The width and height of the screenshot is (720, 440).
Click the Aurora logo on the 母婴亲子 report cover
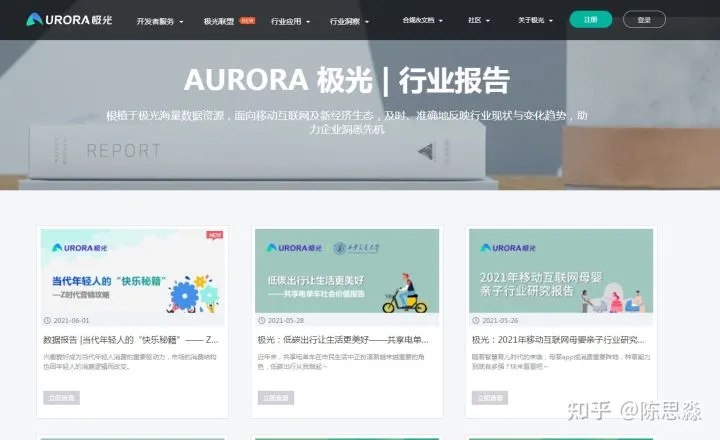(x=508, y=248)
